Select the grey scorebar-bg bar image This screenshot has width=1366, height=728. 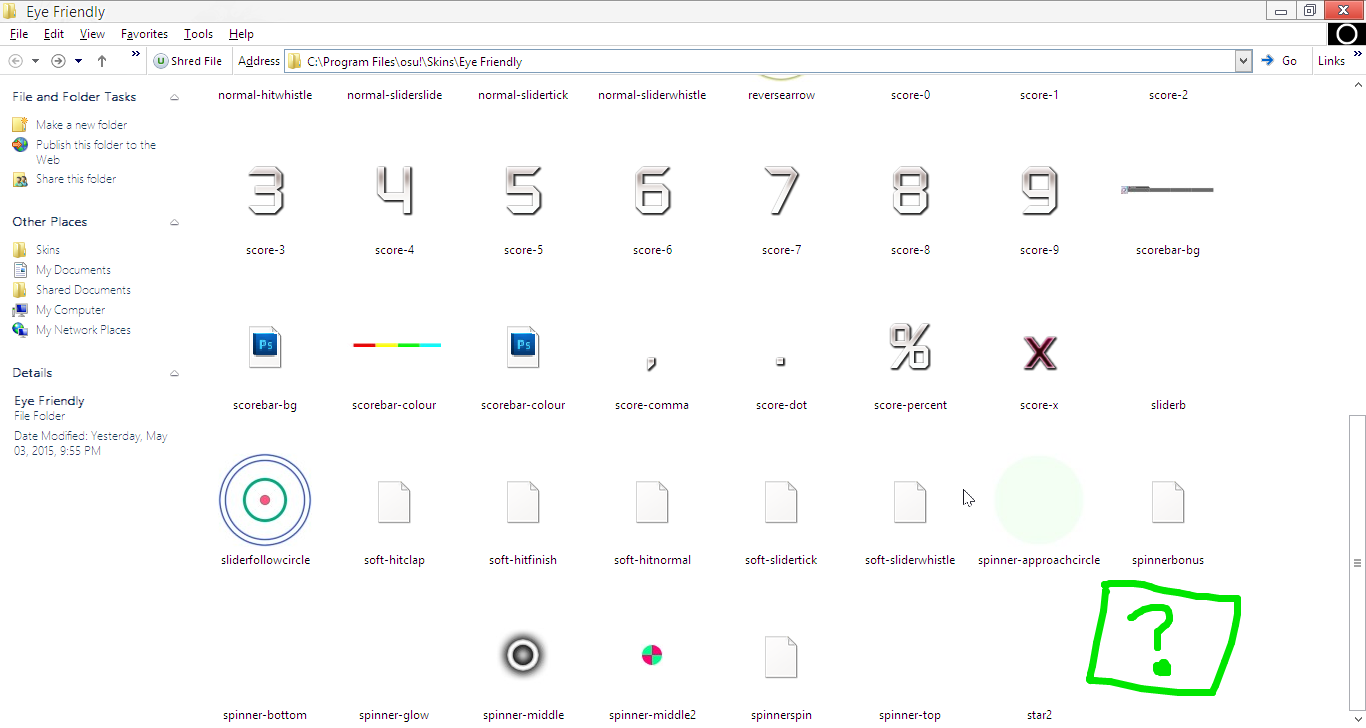tap(1168, 189)
